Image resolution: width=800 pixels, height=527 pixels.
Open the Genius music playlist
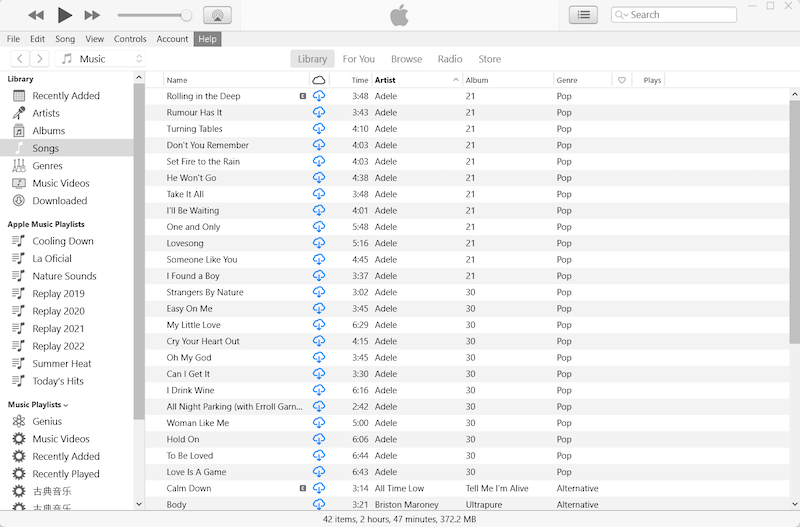coord(46,421)
